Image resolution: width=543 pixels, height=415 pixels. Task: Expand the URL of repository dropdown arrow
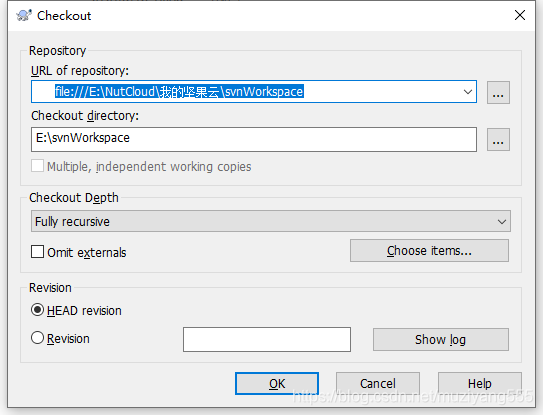pyautogui.click(x=468, y=92)
